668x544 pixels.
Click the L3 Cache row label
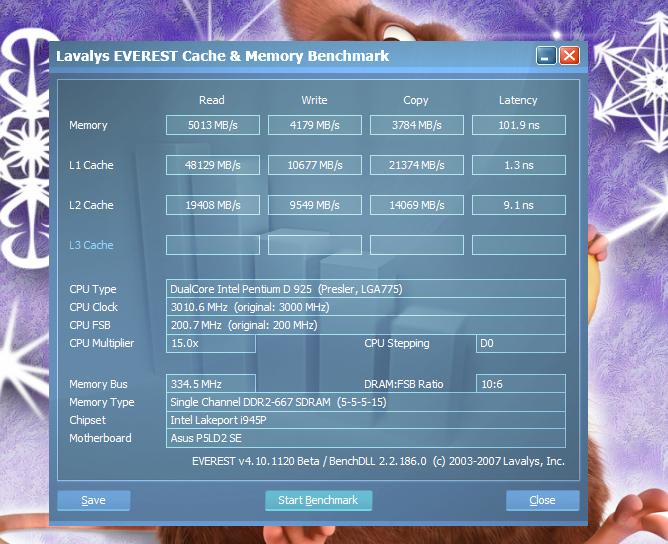point(91,245)
